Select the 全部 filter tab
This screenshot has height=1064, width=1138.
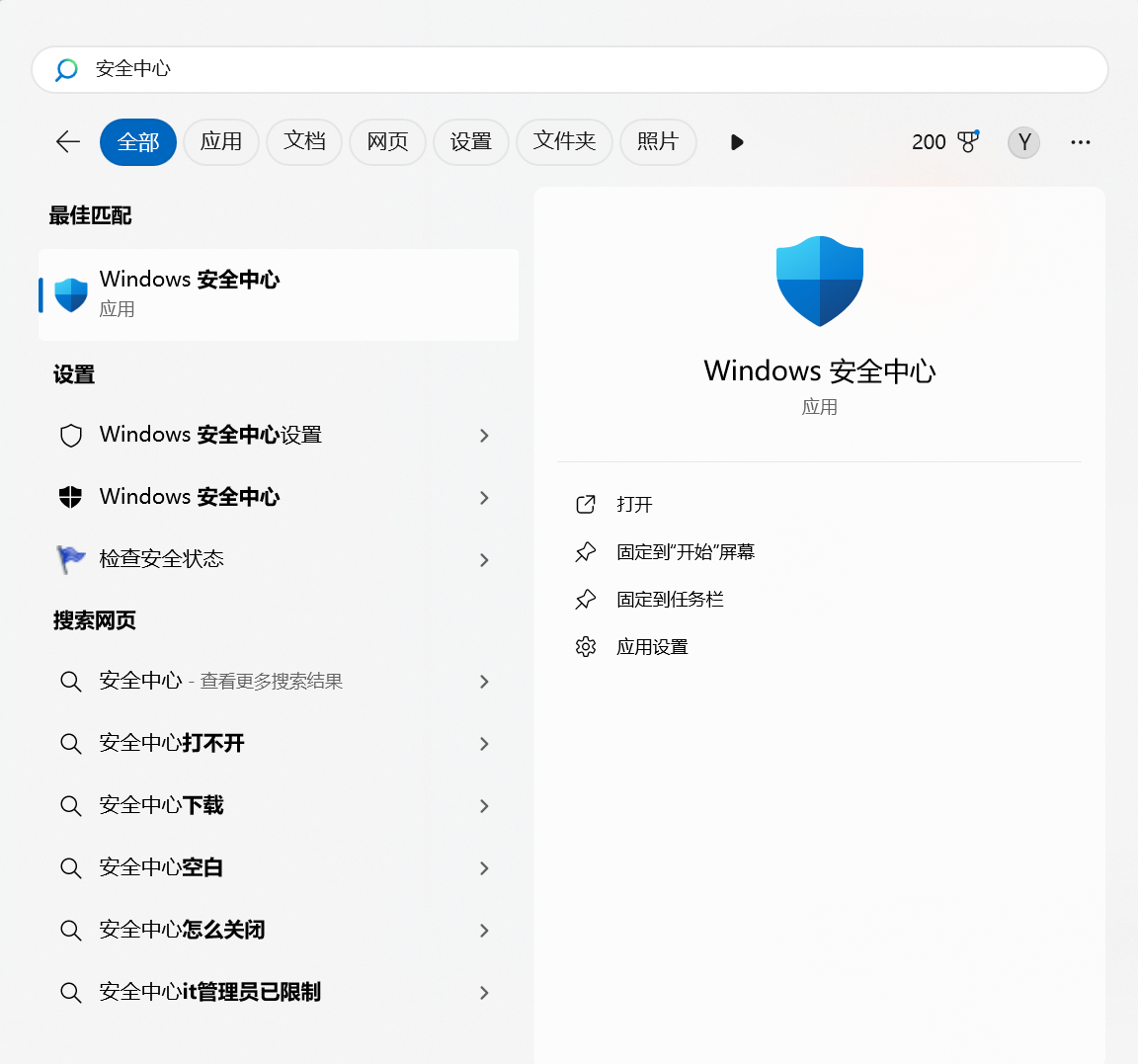[x=138, y=142]
